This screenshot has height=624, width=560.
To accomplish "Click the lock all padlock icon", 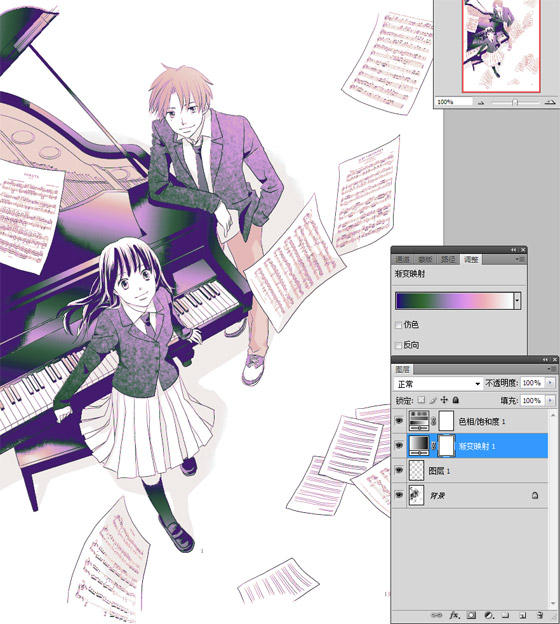I will coord(456,400).
